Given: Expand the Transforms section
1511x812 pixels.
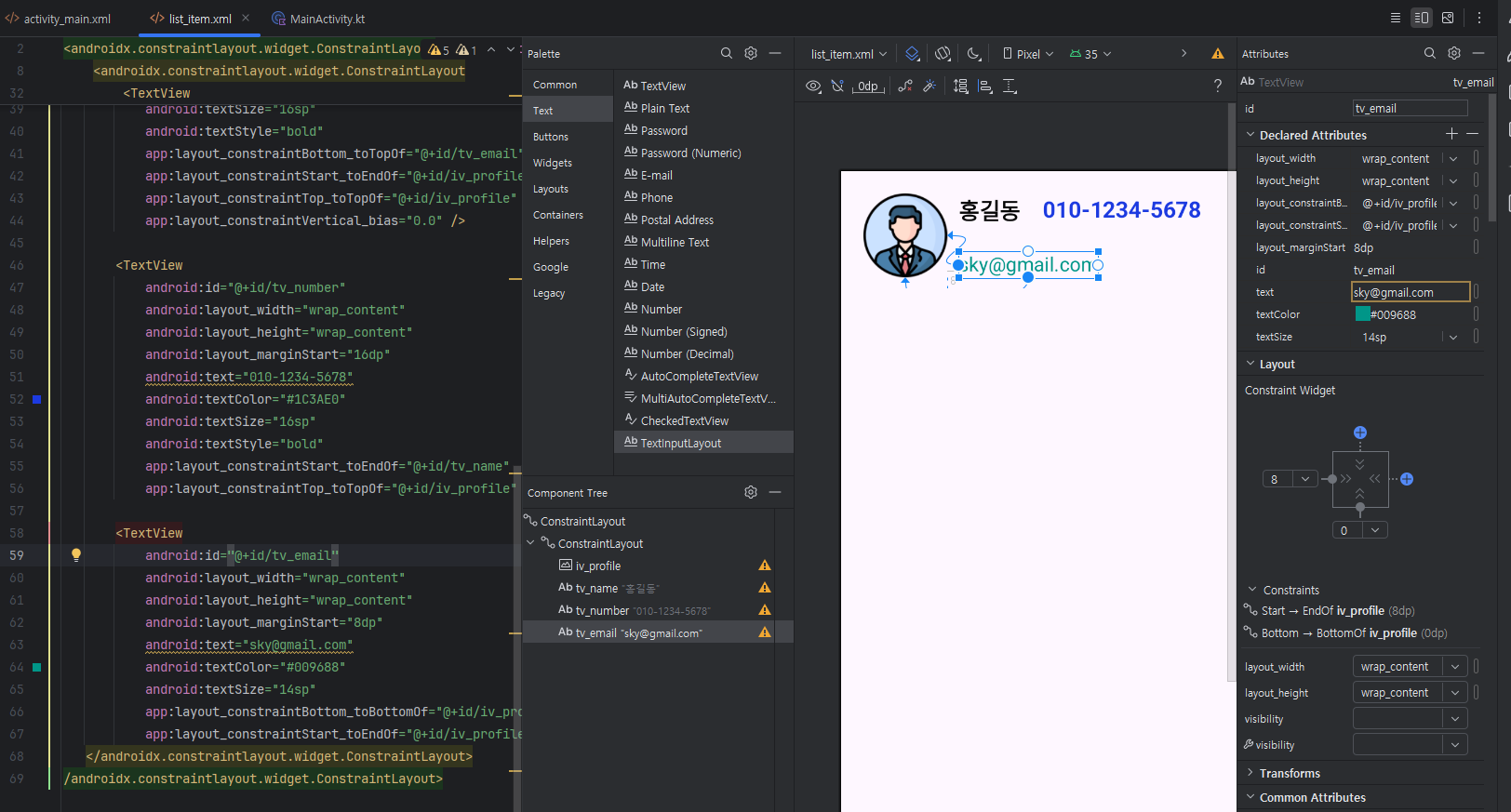Looking at the screenshot, I should 1250,773.
